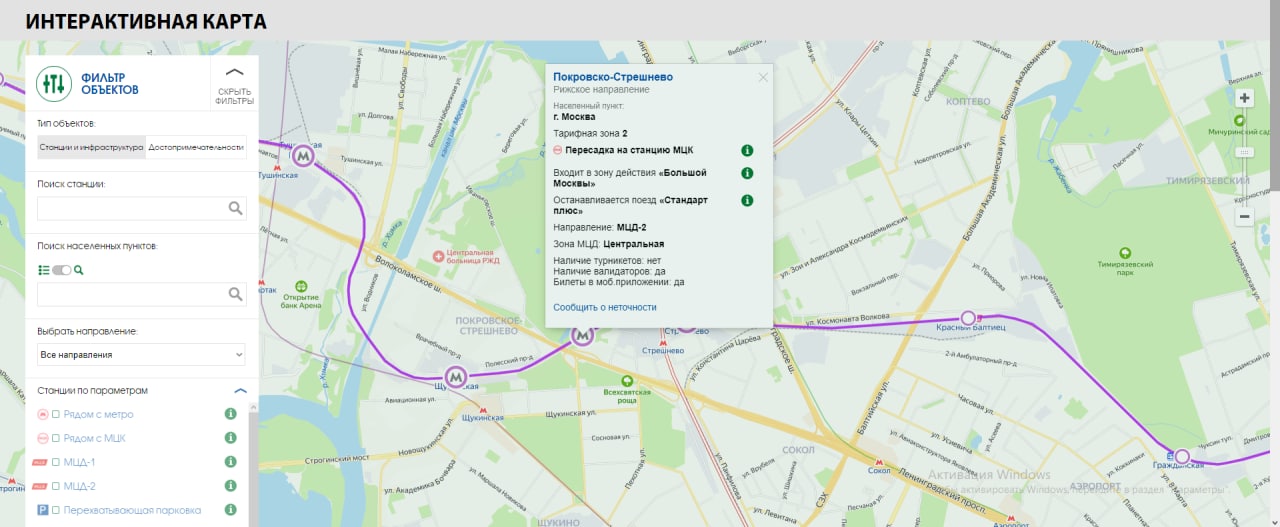
Task: Click the small green search icon beside the toggle
Action: 78,270
